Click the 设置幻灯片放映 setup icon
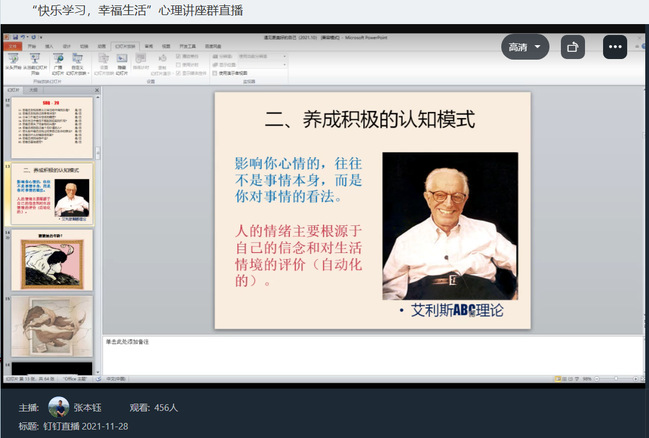This screenshot has height=438, width=649. (103, 62)
